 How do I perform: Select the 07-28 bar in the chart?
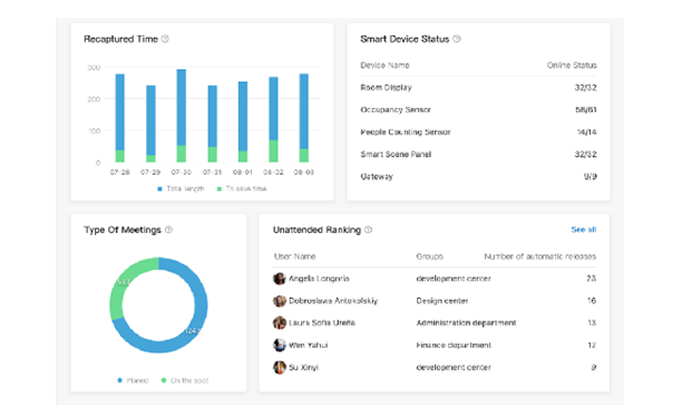click(x=120, y=118)
